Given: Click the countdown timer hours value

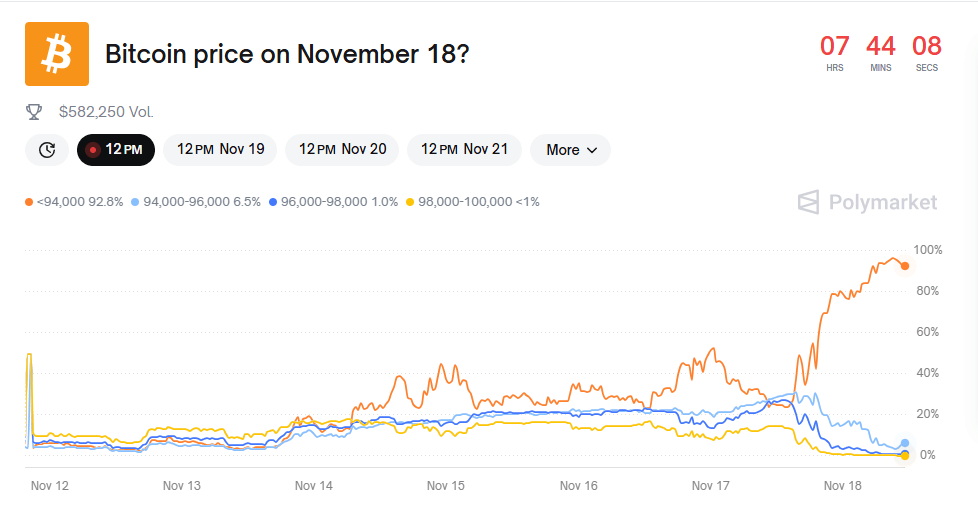Looking at the screenshot, I should tap(834, 46).
